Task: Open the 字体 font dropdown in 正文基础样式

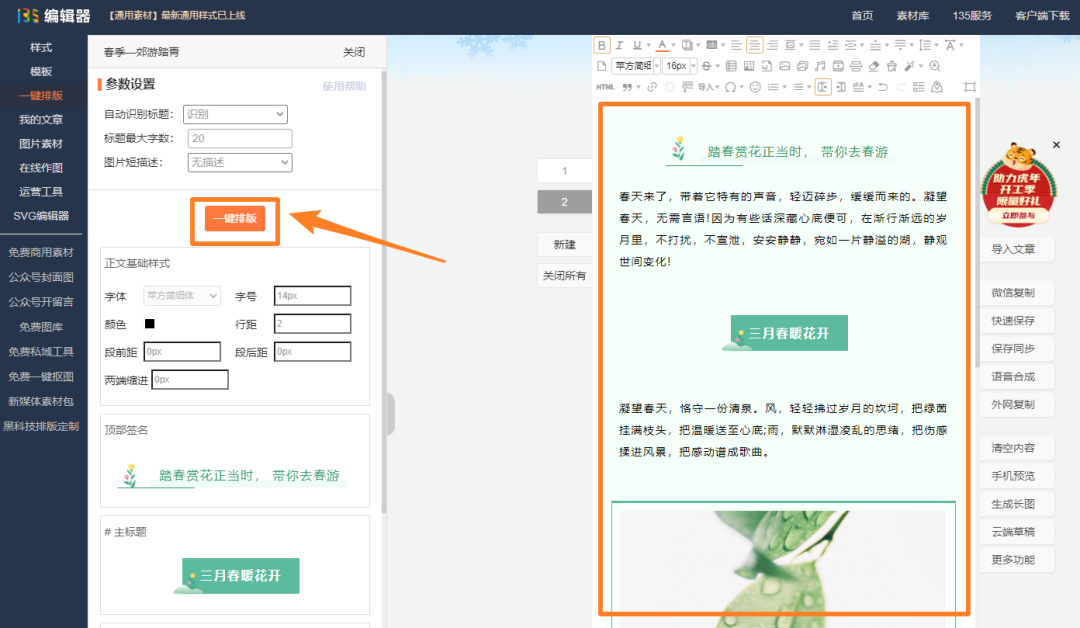Action: click(182, 295)
